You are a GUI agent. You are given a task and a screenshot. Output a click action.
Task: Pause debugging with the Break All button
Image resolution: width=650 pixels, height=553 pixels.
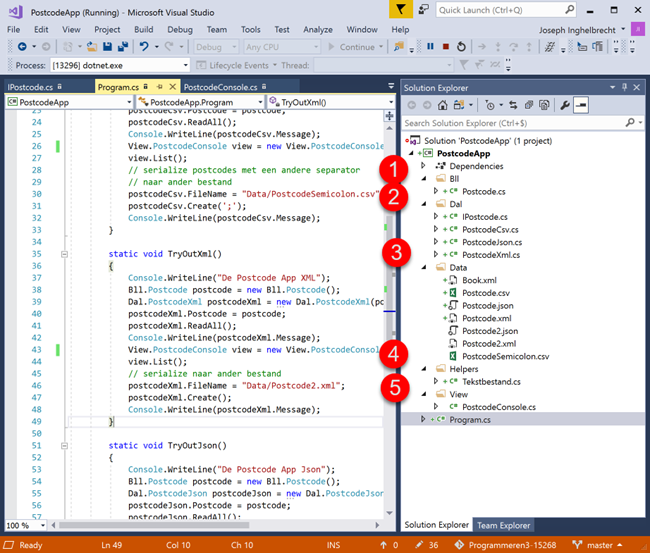[x=430, y=46]
